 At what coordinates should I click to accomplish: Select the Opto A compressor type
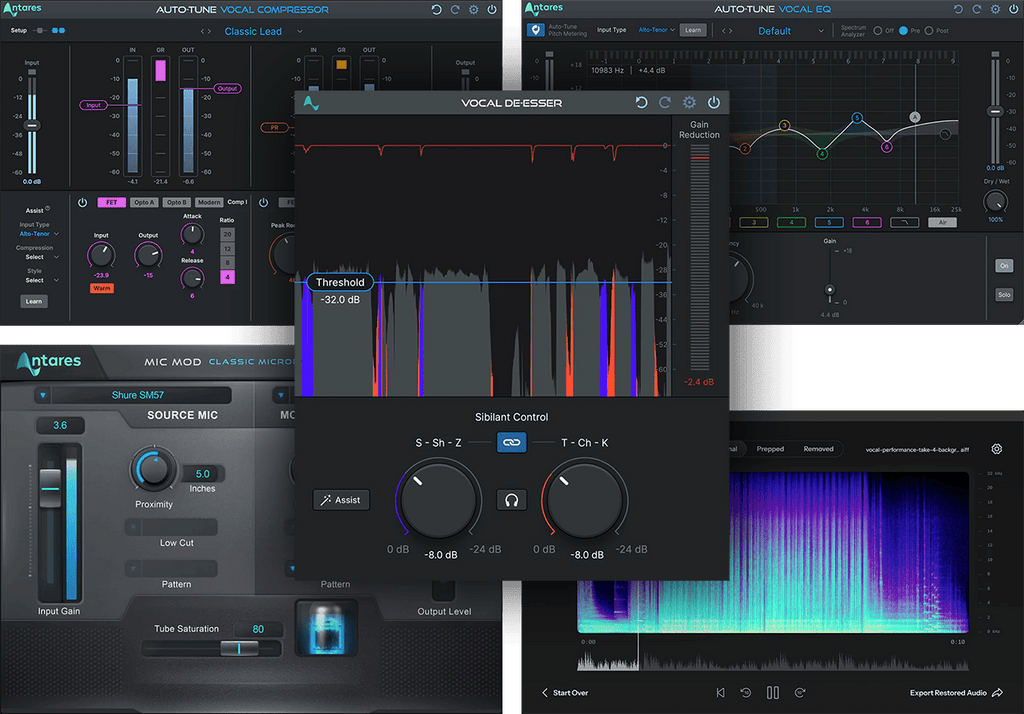[144, 203]
